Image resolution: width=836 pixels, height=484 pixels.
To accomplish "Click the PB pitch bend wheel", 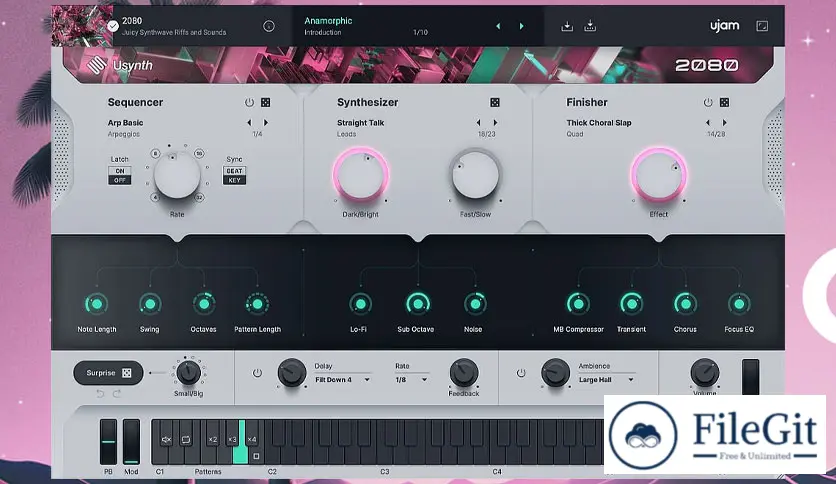I will [108, 442].
